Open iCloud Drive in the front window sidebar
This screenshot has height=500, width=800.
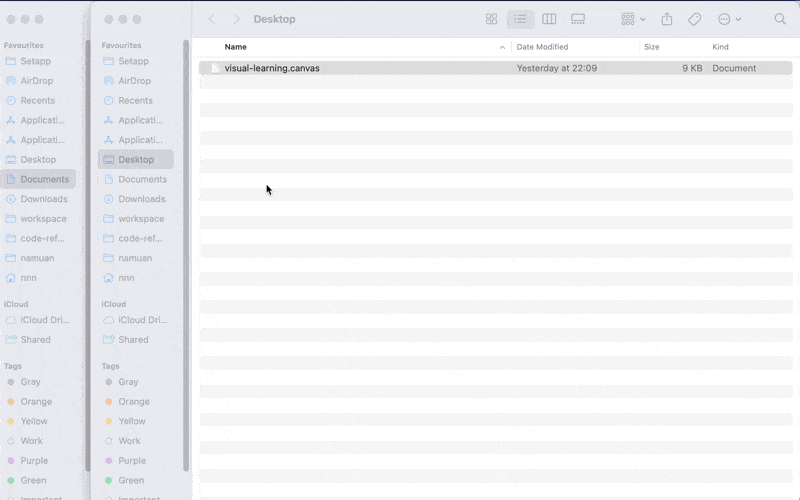136,320
